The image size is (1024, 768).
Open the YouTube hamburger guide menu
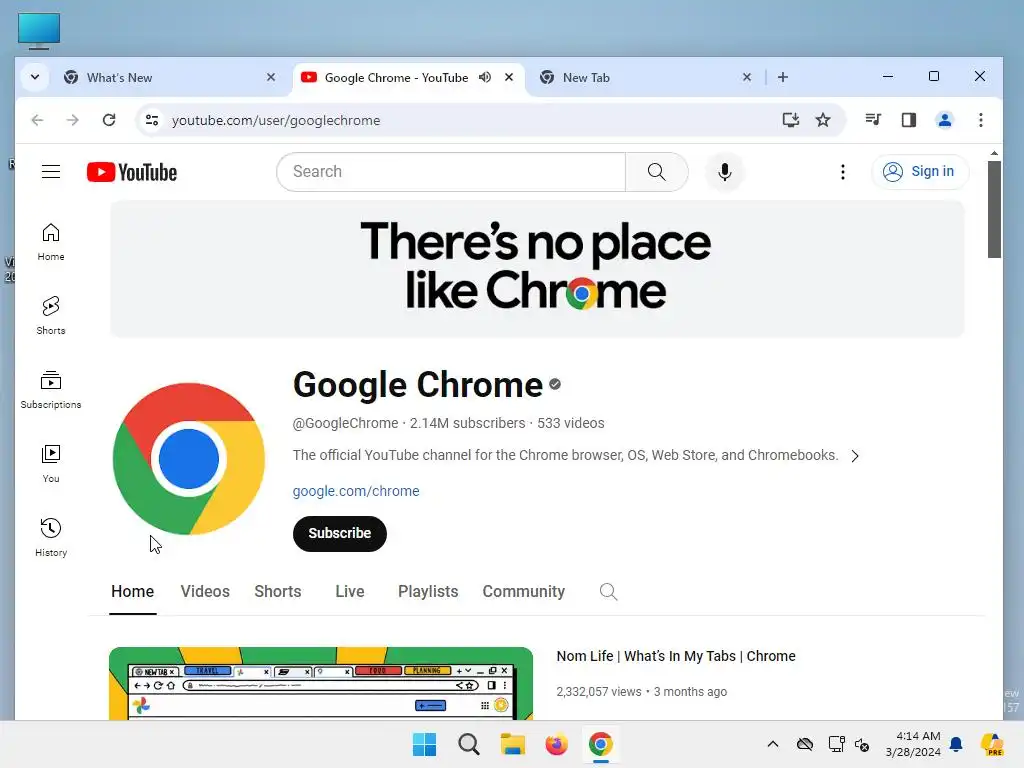[x=51, y=172]
